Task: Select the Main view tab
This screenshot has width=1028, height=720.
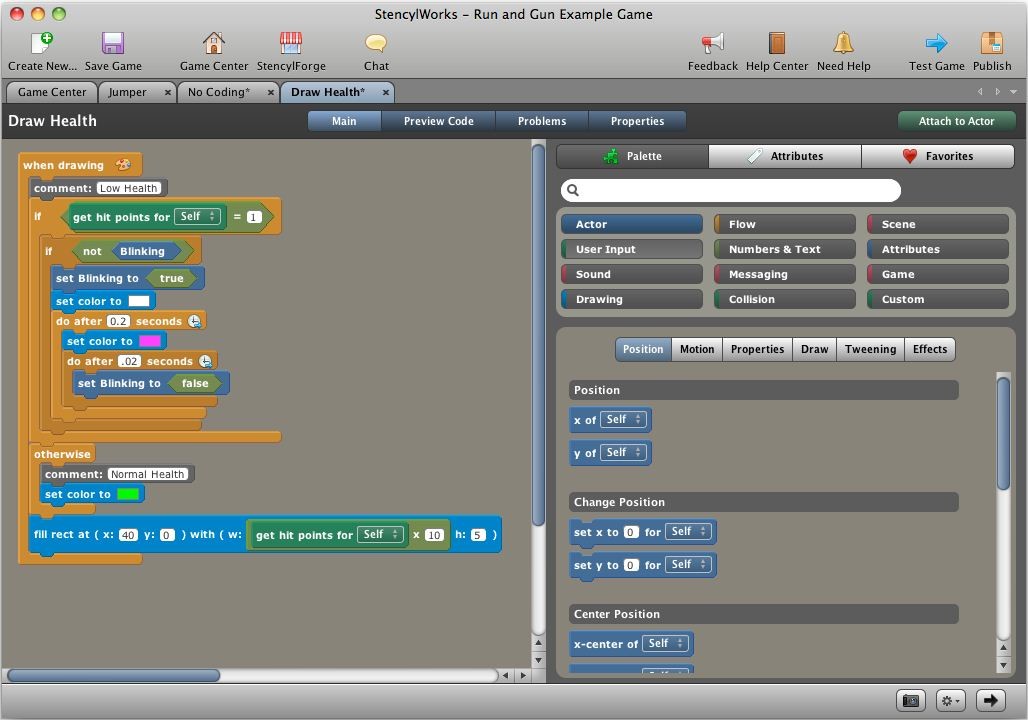Action: [344, 121]
